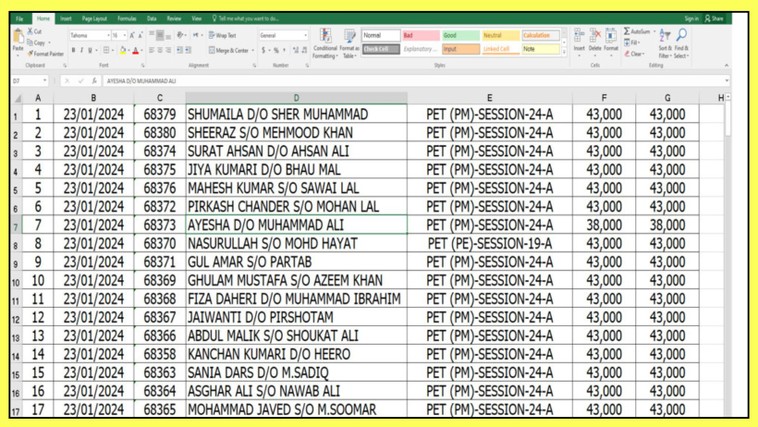Viewport: 758px width, 427px height.
Task: Toggle Wrap Text for the cell
Action: 223,35
